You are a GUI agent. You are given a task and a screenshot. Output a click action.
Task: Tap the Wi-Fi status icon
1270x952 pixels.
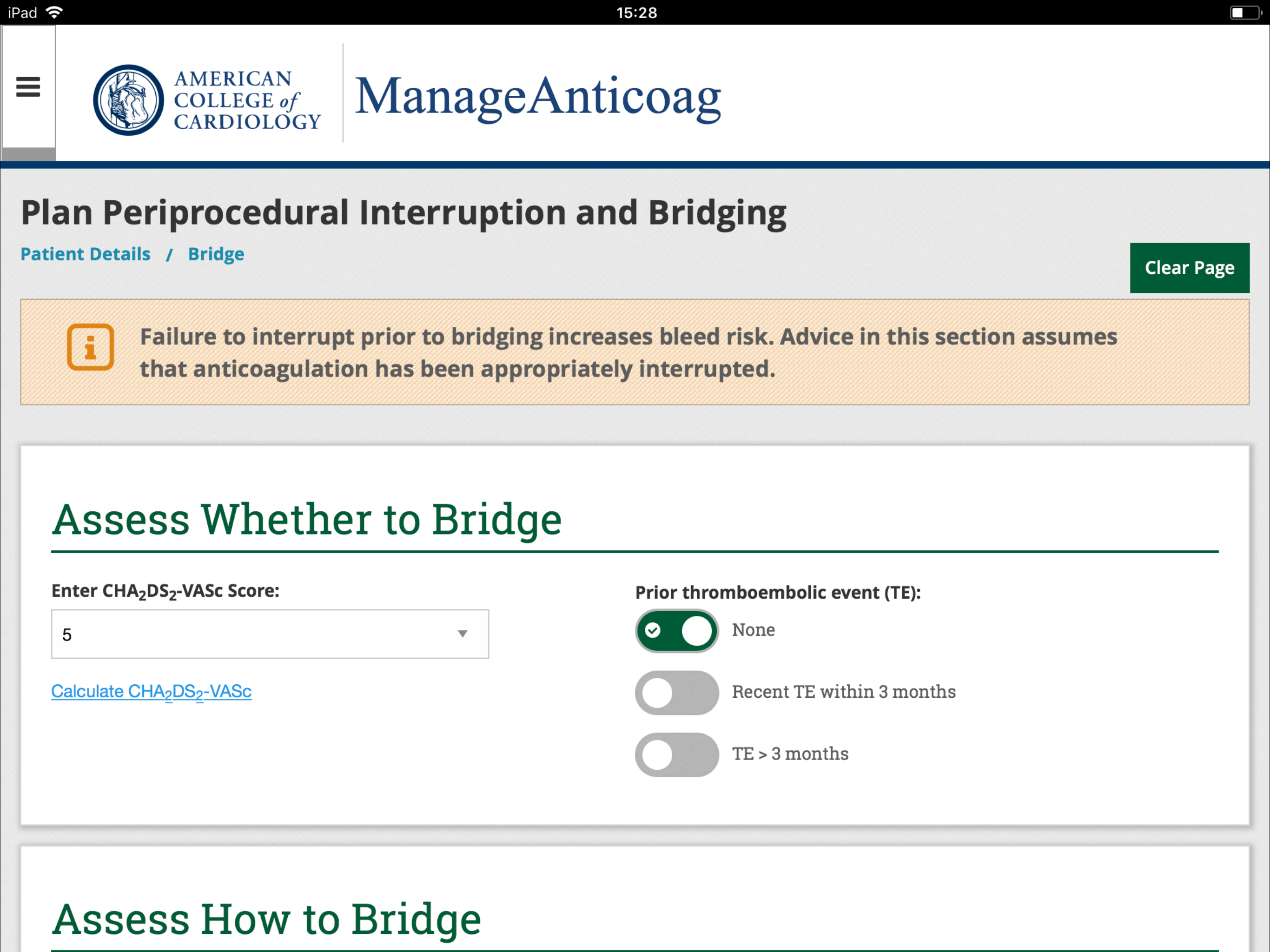pyautogui.click(x=55, y=12)
